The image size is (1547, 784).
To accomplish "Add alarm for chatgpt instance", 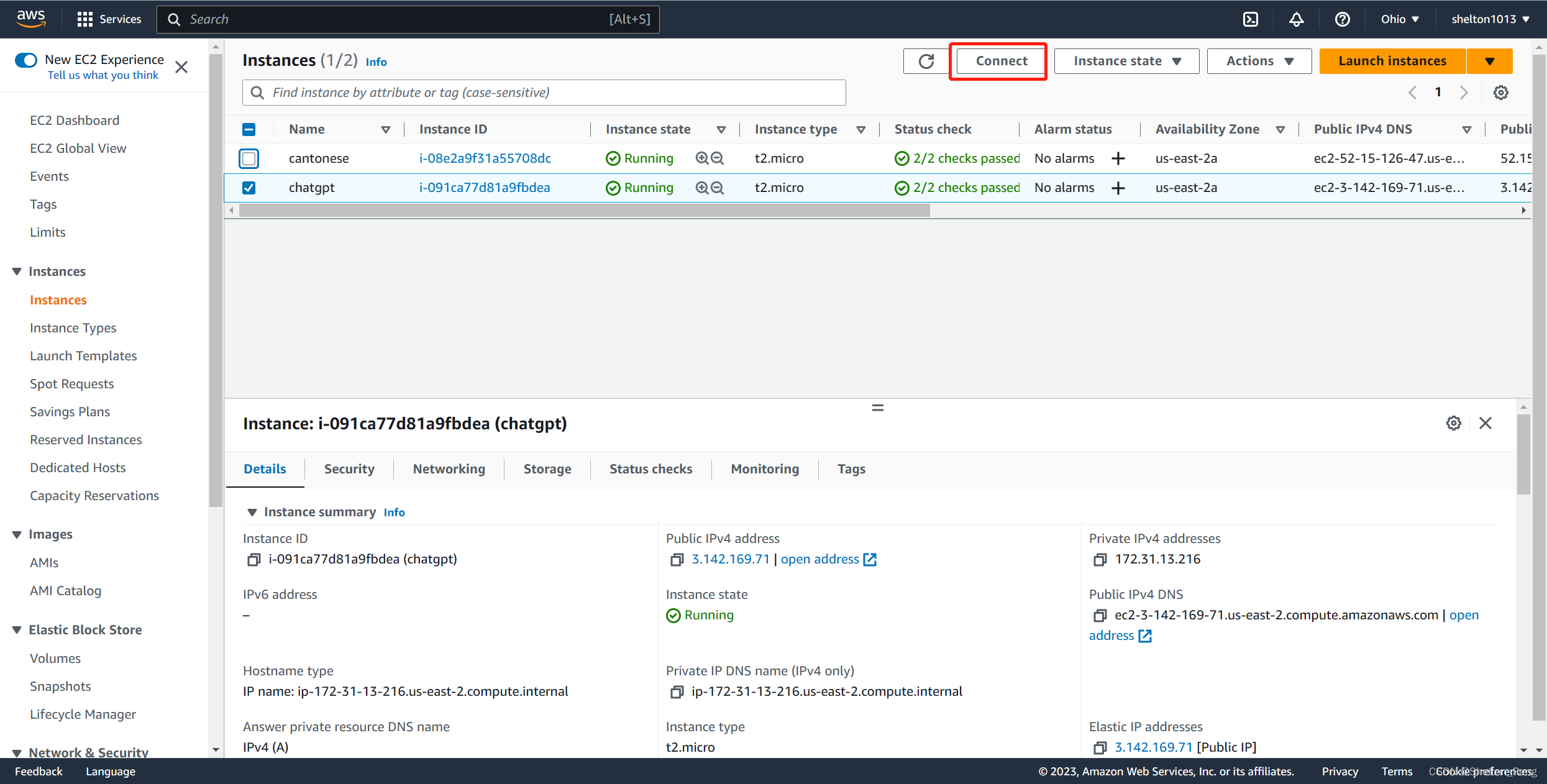I will (1118, 188).
